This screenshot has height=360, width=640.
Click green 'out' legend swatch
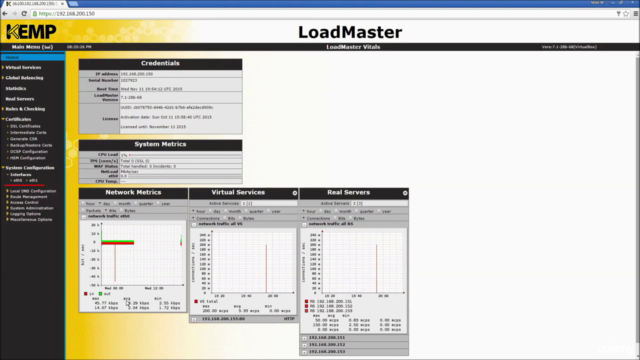[x=100, y=294]
